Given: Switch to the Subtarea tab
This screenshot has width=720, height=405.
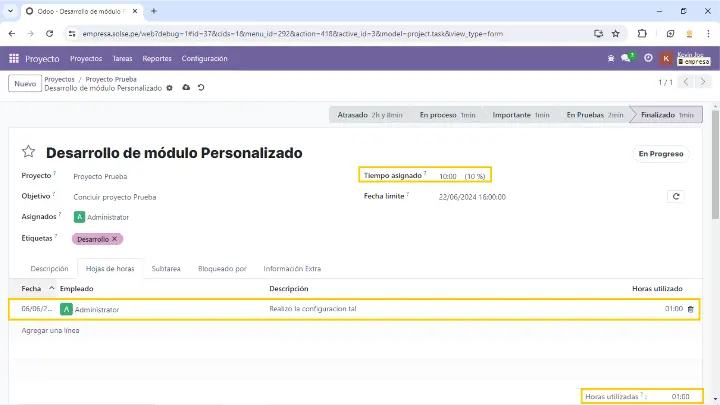Looking at the screenshot, I should 166,268.
